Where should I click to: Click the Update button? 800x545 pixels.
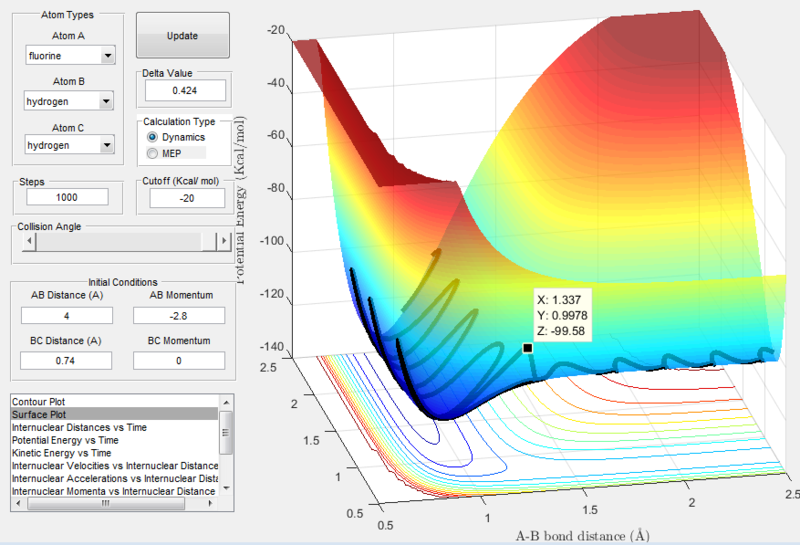coord(183,36)
